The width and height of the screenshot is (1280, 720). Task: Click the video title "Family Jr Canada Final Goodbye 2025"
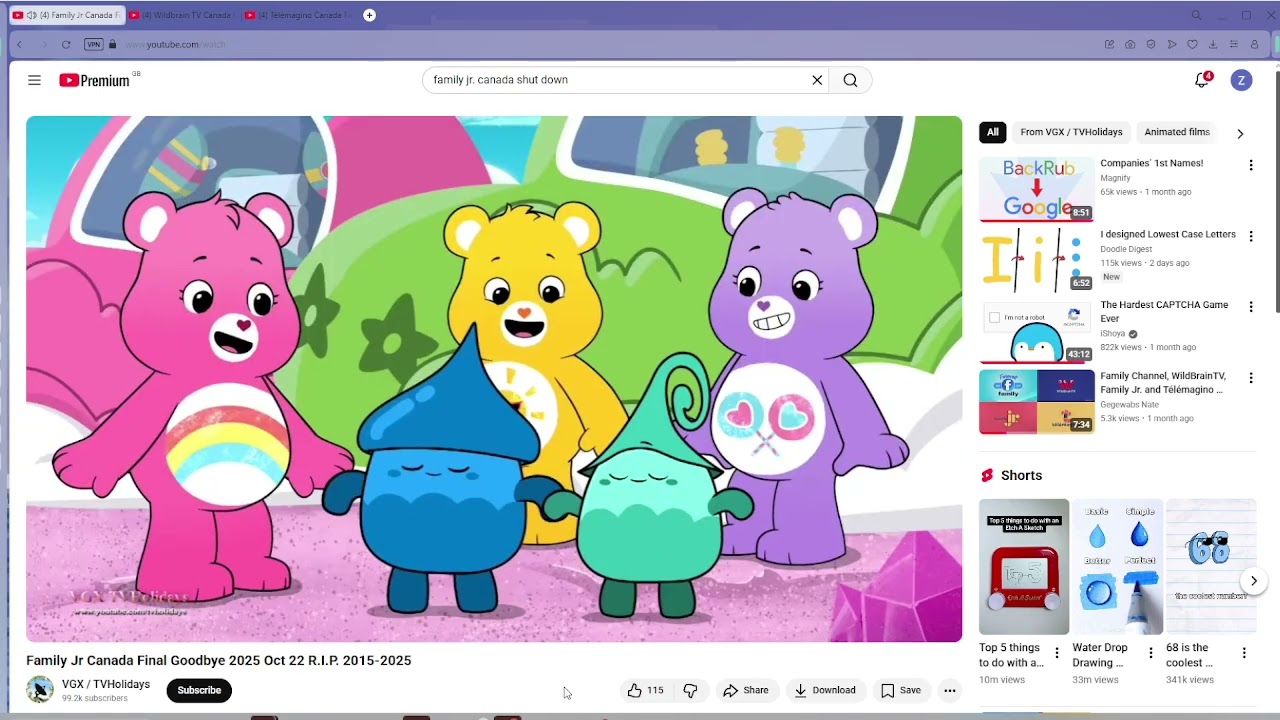click(219, 660)
